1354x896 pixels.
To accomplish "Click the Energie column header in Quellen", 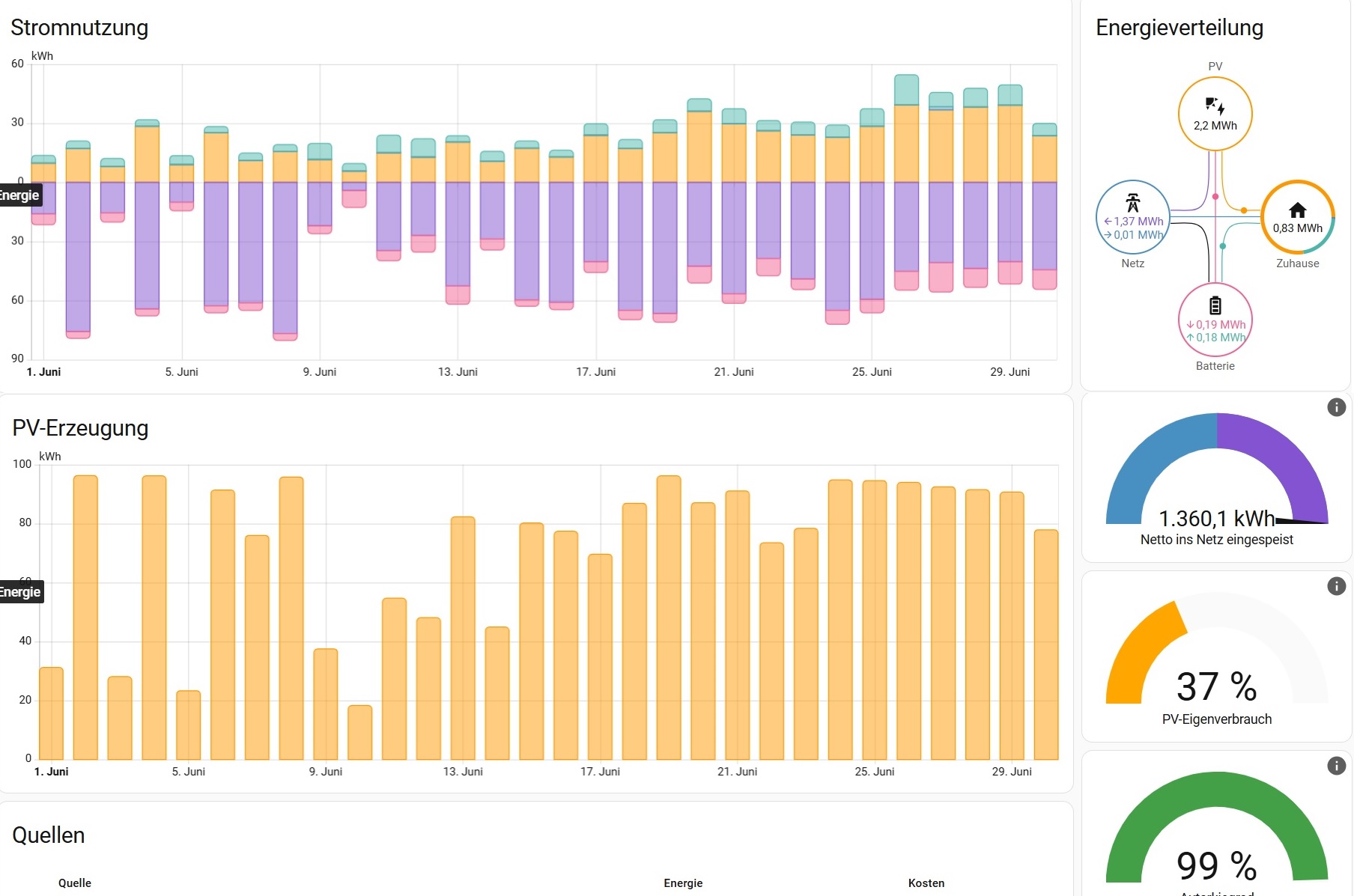I will tap(683, 883).
